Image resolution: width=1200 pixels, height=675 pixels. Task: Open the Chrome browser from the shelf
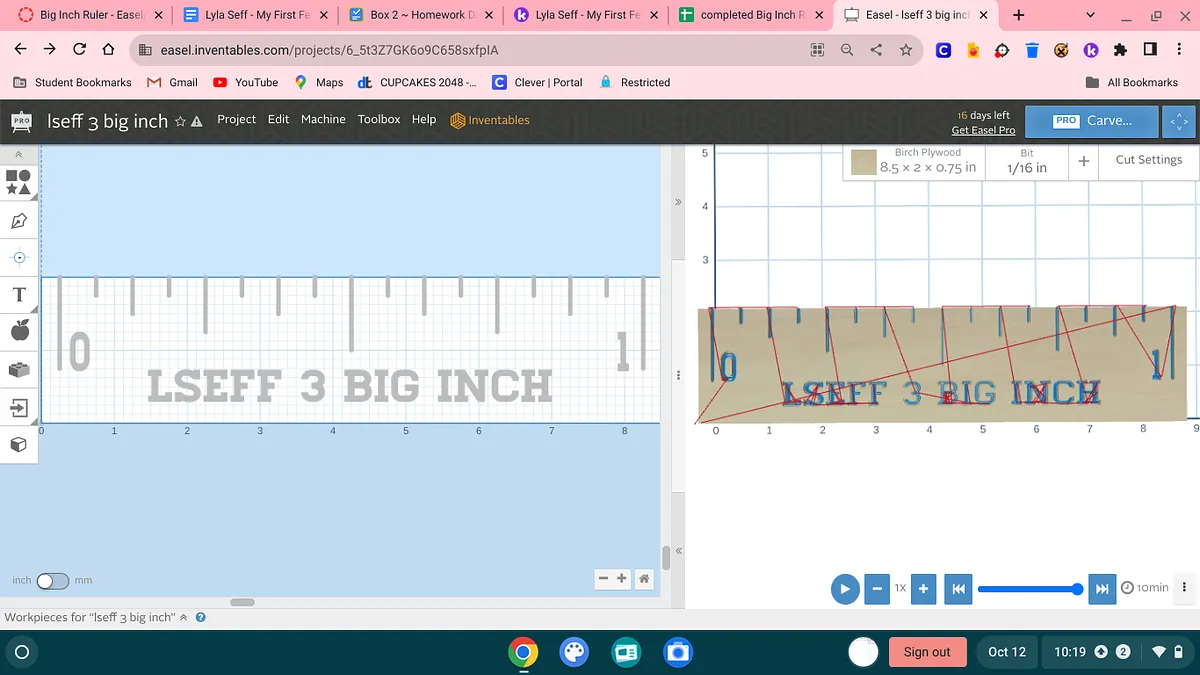pos(522,652)
